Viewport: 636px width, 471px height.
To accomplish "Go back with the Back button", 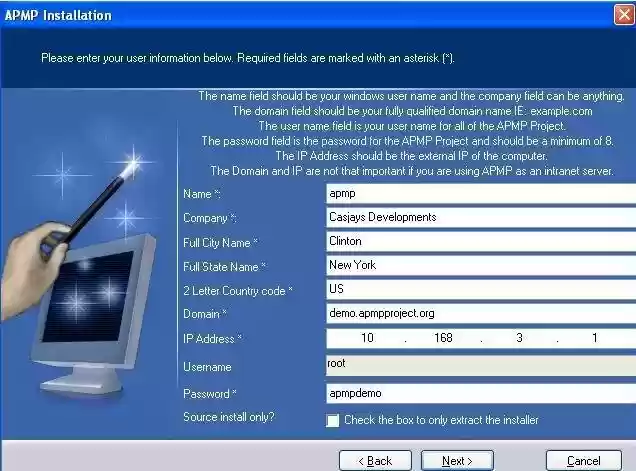I will pos(376,461).
